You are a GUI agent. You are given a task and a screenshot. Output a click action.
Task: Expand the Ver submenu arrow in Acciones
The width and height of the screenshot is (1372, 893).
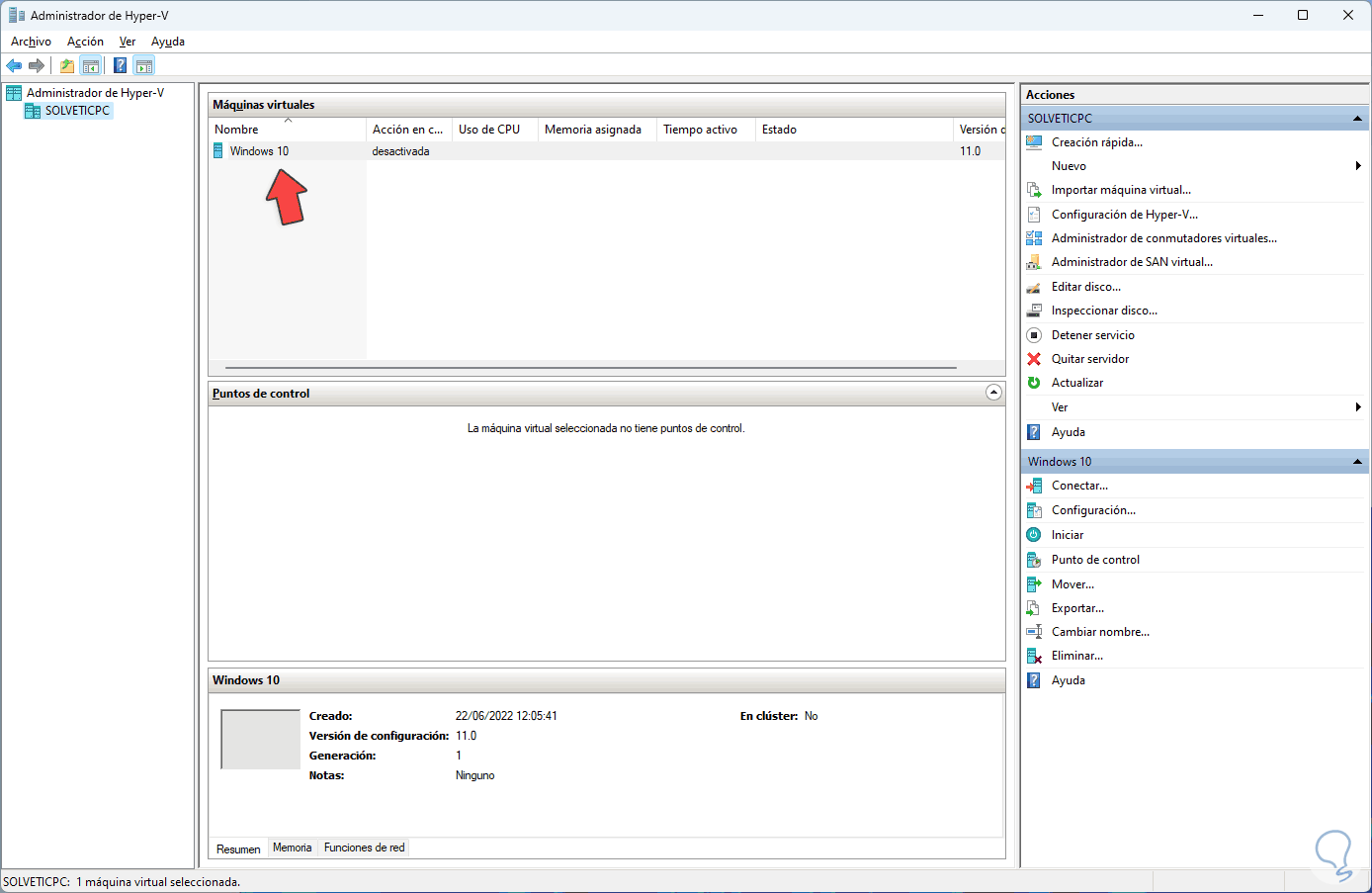tap(1358, 407)
